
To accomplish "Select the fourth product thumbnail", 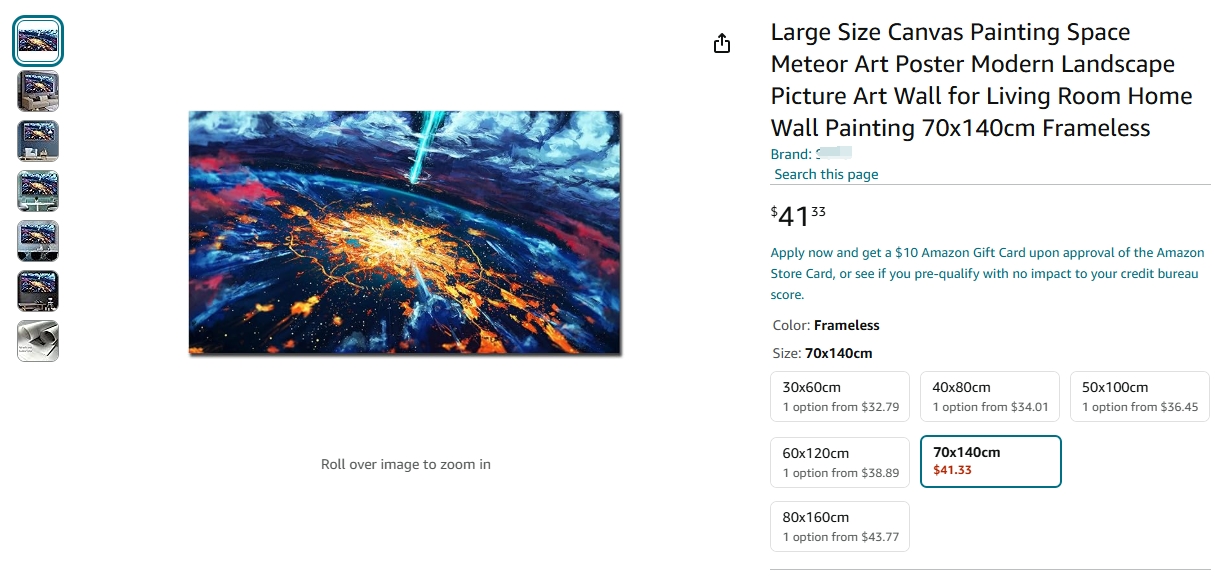I will point(38,191).
